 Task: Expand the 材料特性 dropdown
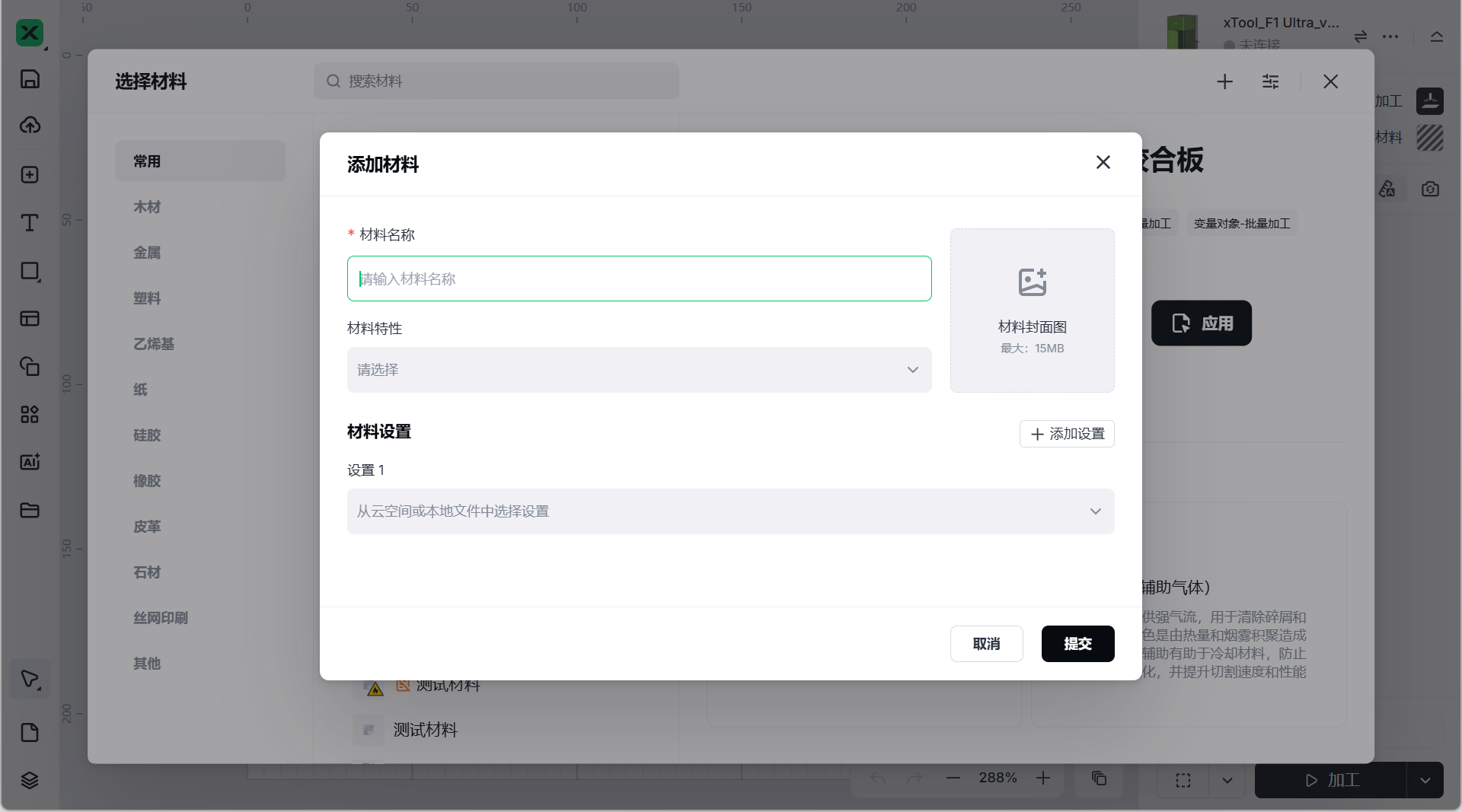click(639, 370)
